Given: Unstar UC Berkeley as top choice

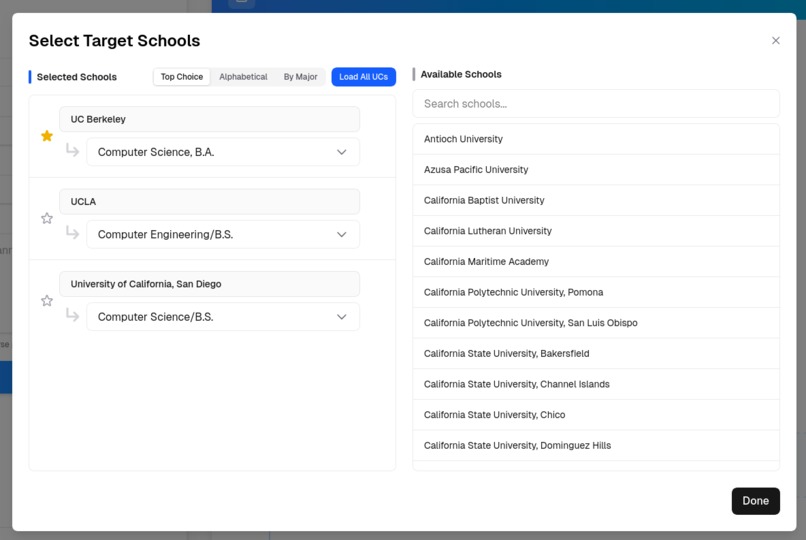Looking at the screenshot, I should click(x=47, y=136).
